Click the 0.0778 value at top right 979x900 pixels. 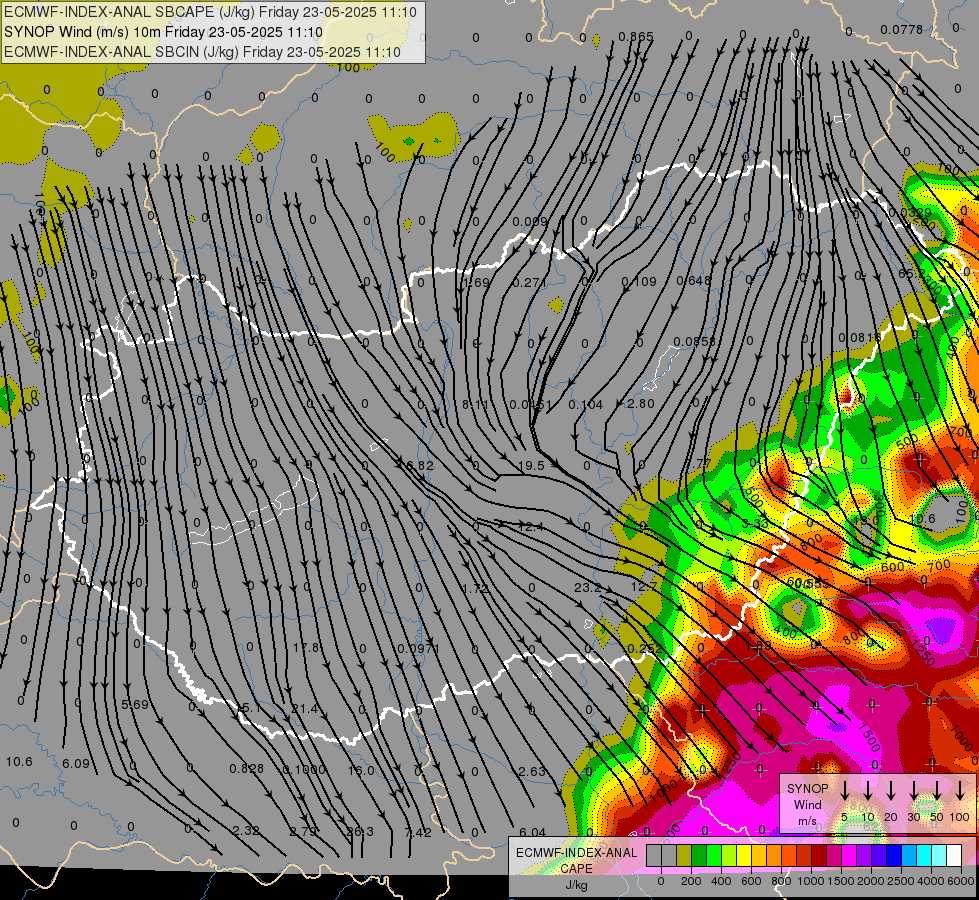[902, 29]
